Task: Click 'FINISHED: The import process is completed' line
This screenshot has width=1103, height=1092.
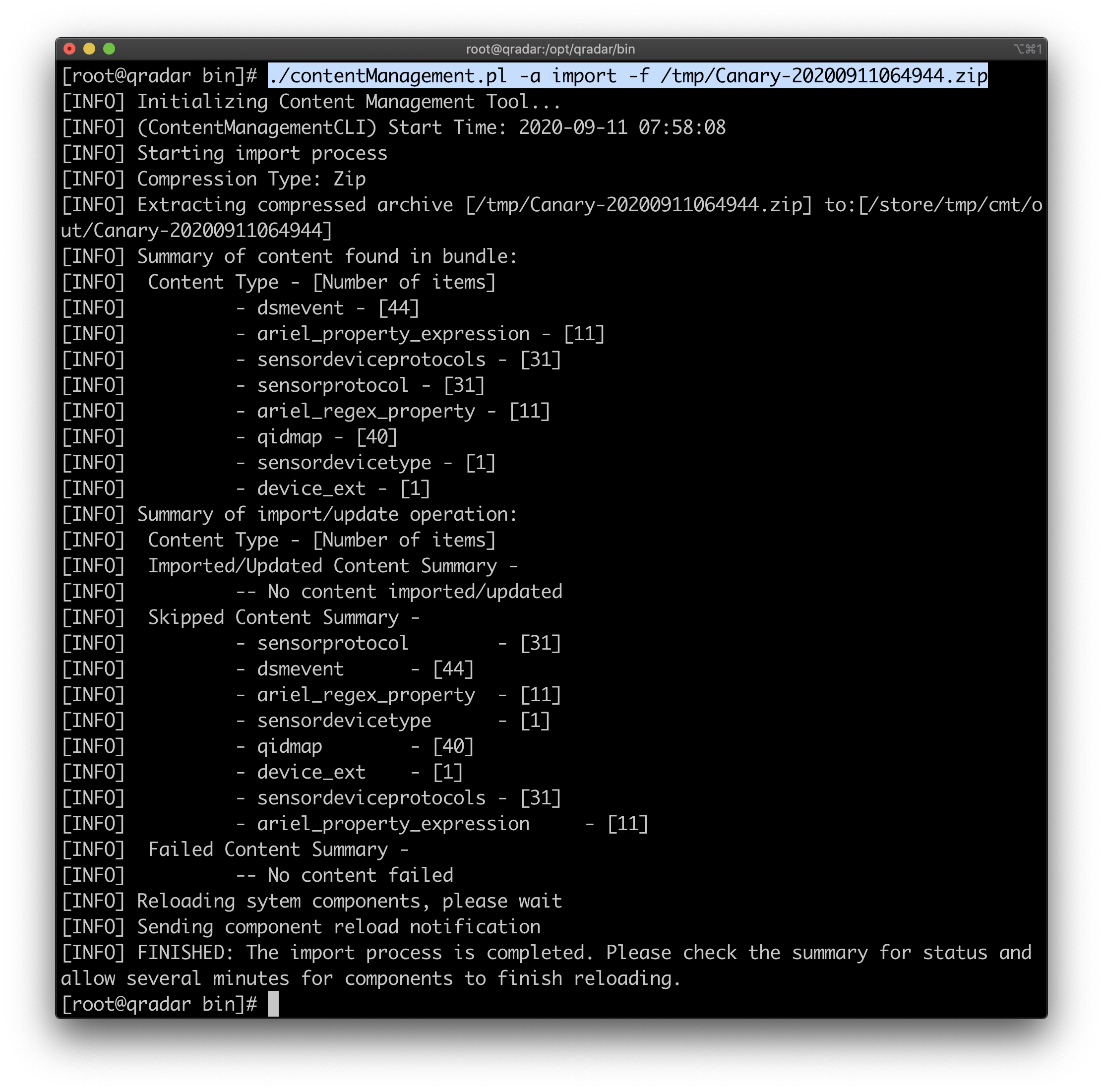Action: 547,953
